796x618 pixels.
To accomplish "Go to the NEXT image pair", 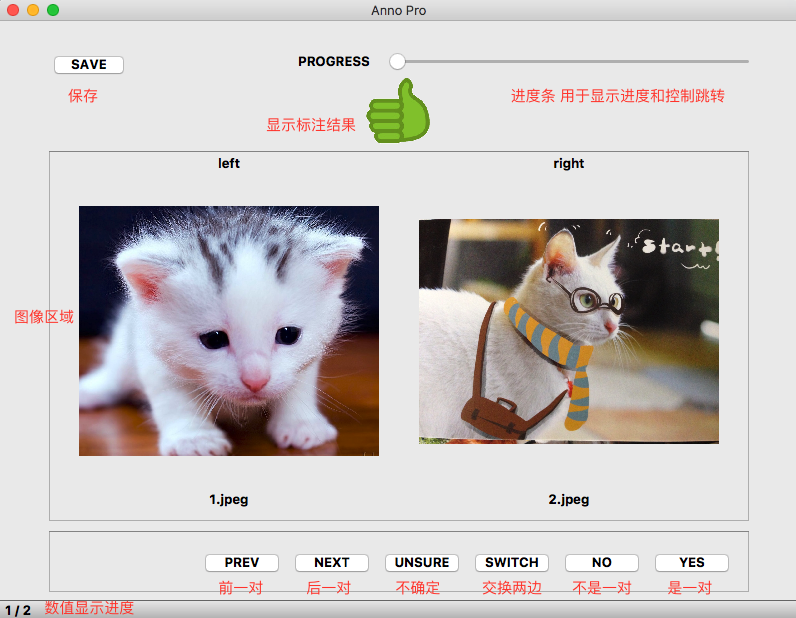I will (331, 563).
